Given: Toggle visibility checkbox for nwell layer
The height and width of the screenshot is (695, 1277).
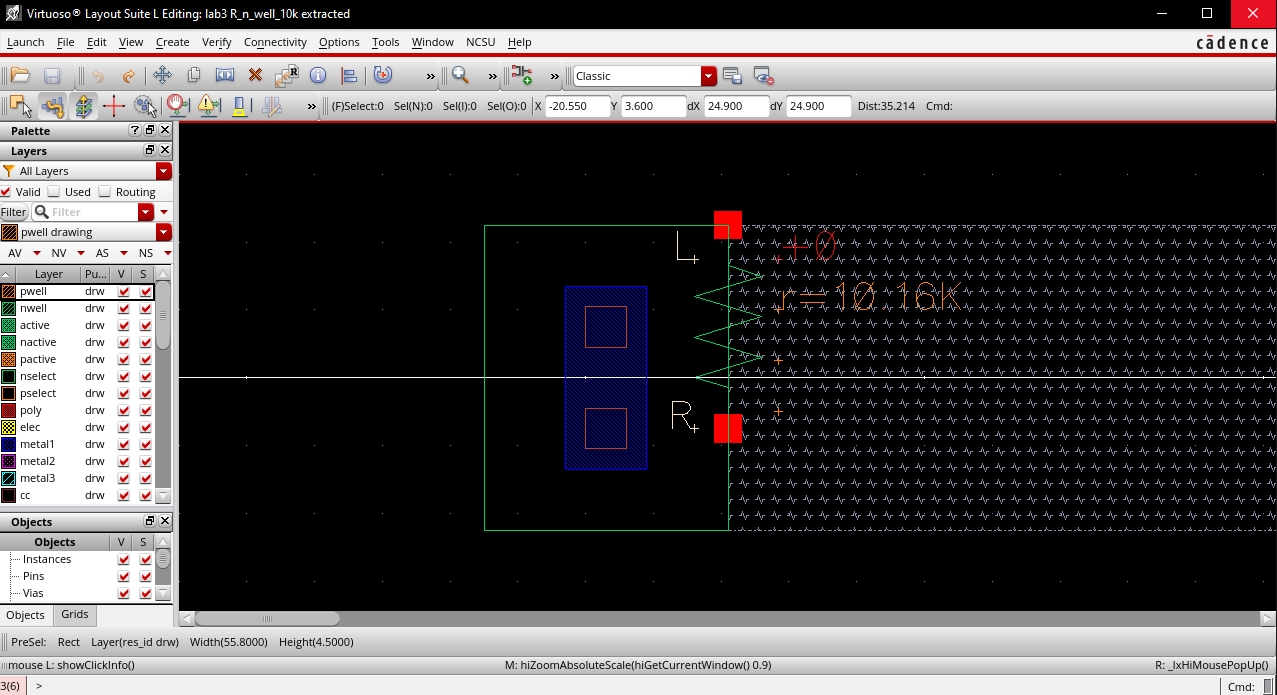Looking at the screenshot, I should coord(124,309).
